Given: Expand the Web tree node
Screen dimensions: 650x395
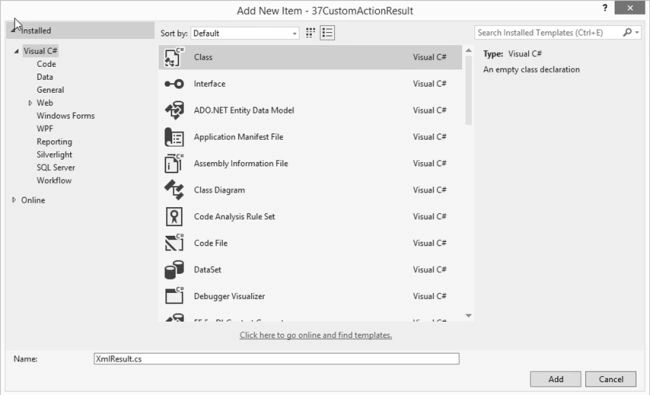Looking at the screenshot, I should [30, 103].
